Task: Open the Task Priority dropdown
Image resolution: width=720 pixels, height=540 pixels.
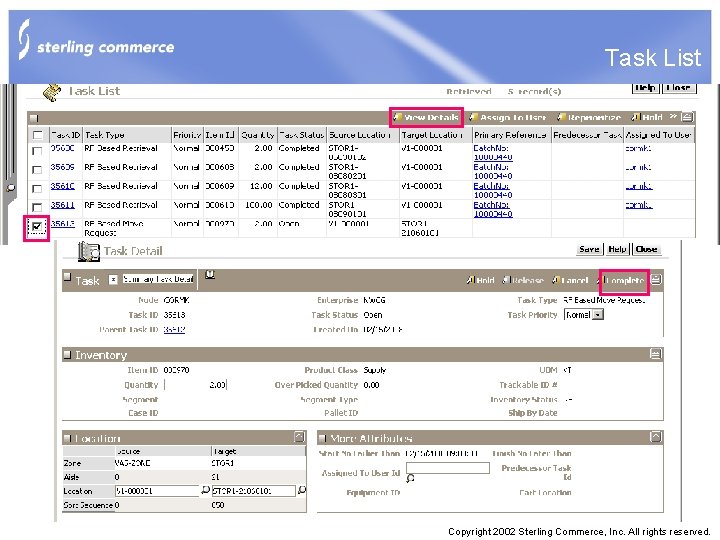Action: [x=598, y=315]
